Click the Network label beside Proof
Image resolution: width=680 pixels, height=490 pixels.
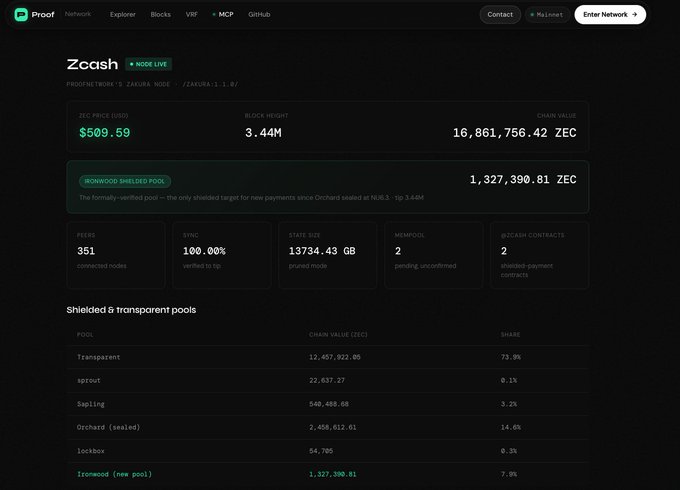pos(78,14)
